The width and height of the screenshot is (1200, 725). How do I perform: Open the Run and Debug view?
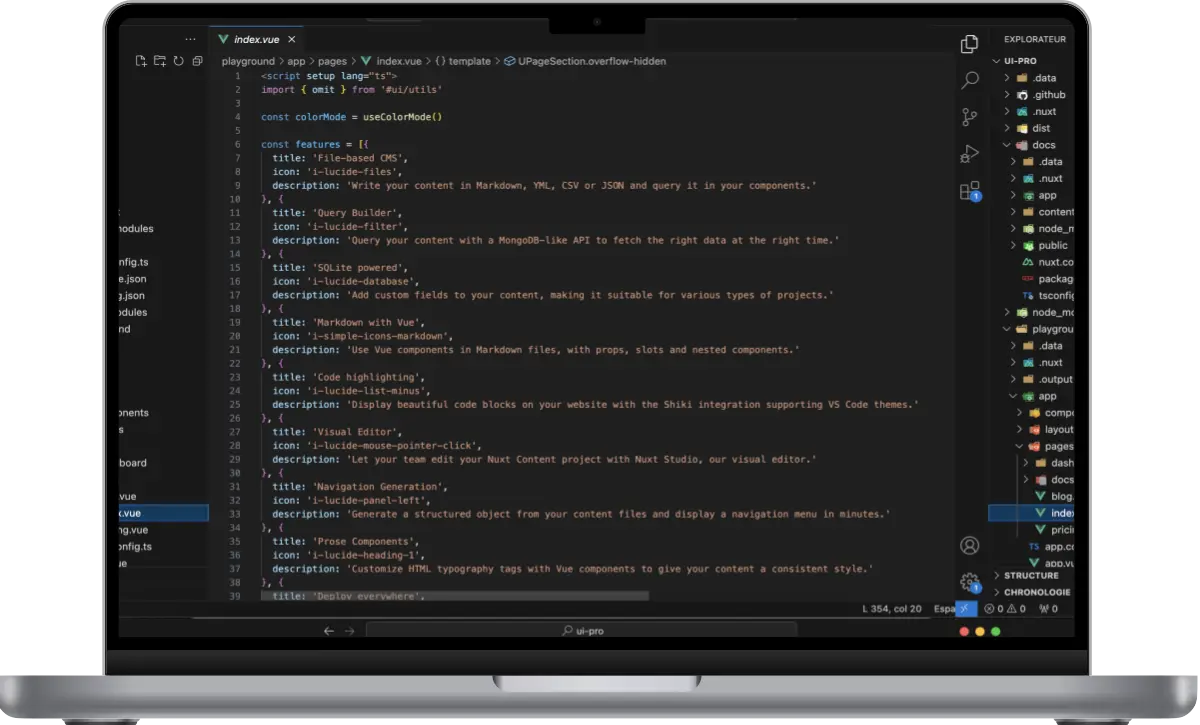pyautogui.click(x=969, y=154)
